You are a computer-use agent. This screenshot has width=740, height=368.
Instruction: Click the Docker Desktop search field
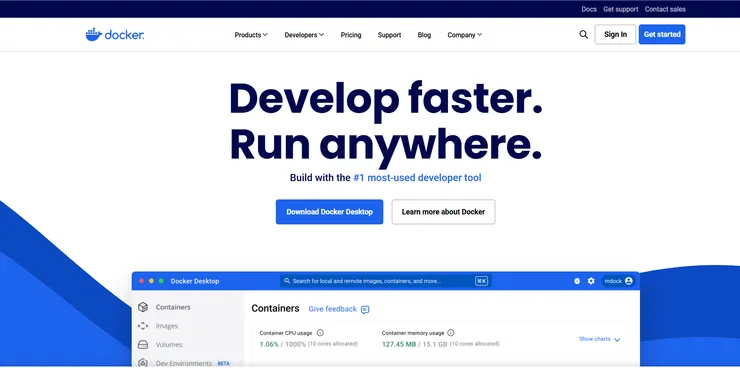click(x=386, y=281)
